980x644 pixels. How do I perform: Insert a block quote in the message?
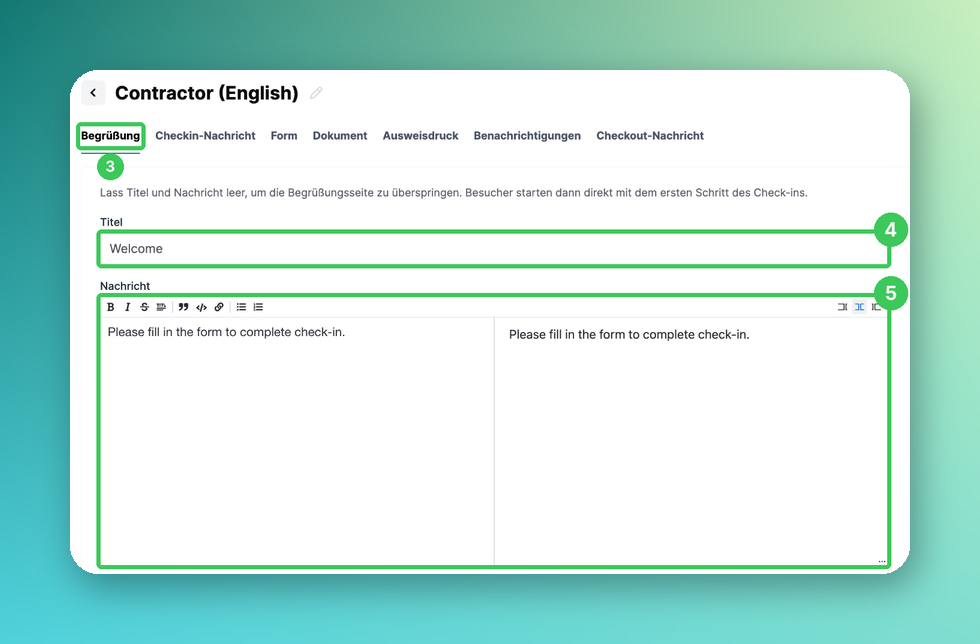click(183, 307)
